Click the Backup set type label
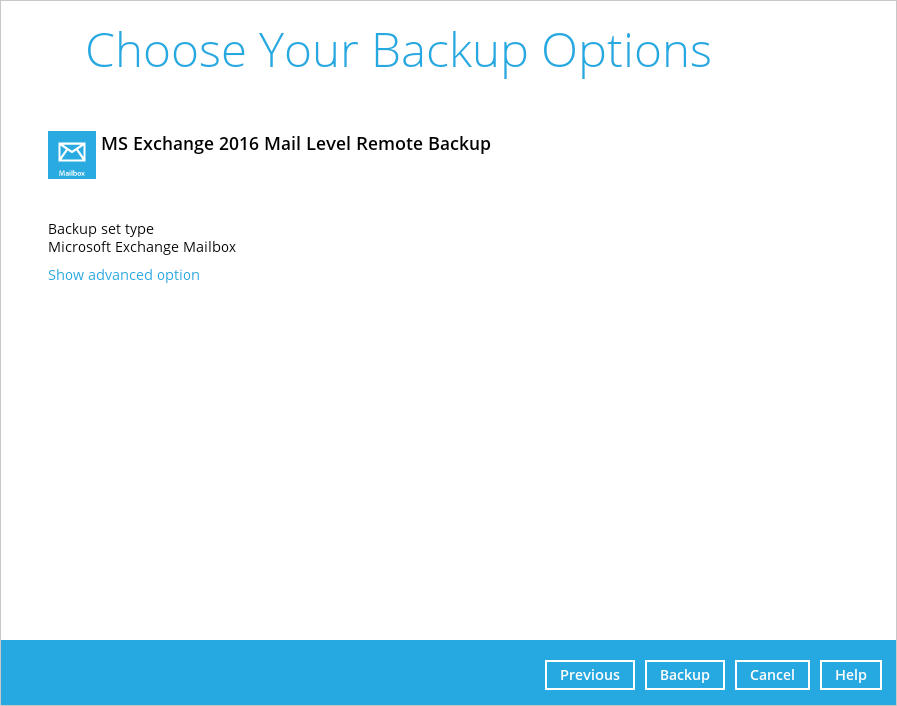Screen dimensions: 897x706 pyautogui.click(x=101, y=229)
